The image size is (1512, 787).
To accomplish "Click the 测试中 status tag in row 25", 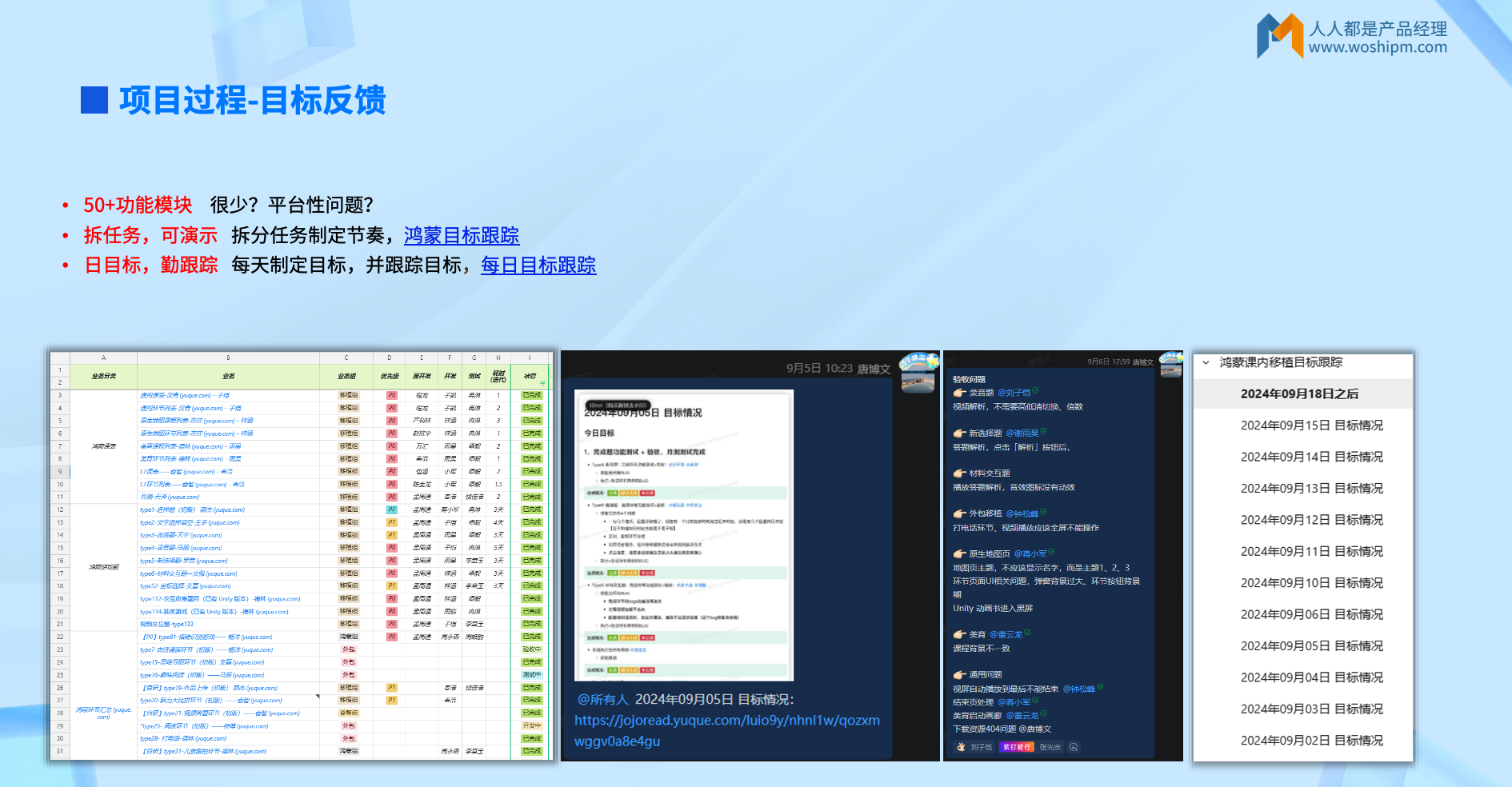I will (x=532, y=675).
